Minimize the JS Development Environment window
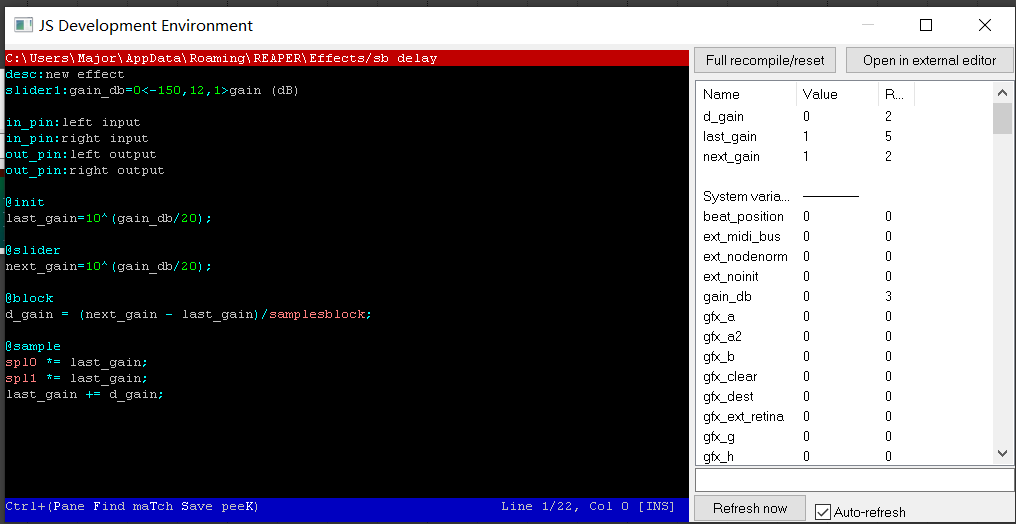1016x524 pixels. pyautogui.click(x=868, y=25)
